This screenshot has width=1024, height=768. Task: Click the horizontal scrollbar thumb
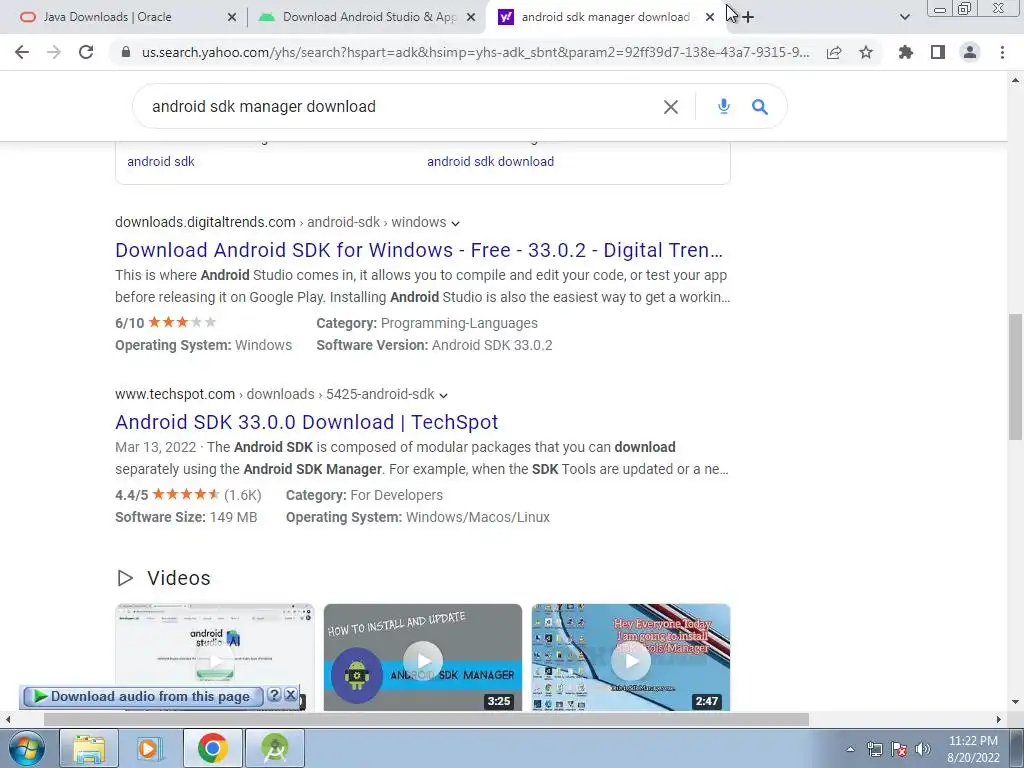point(426,719)
